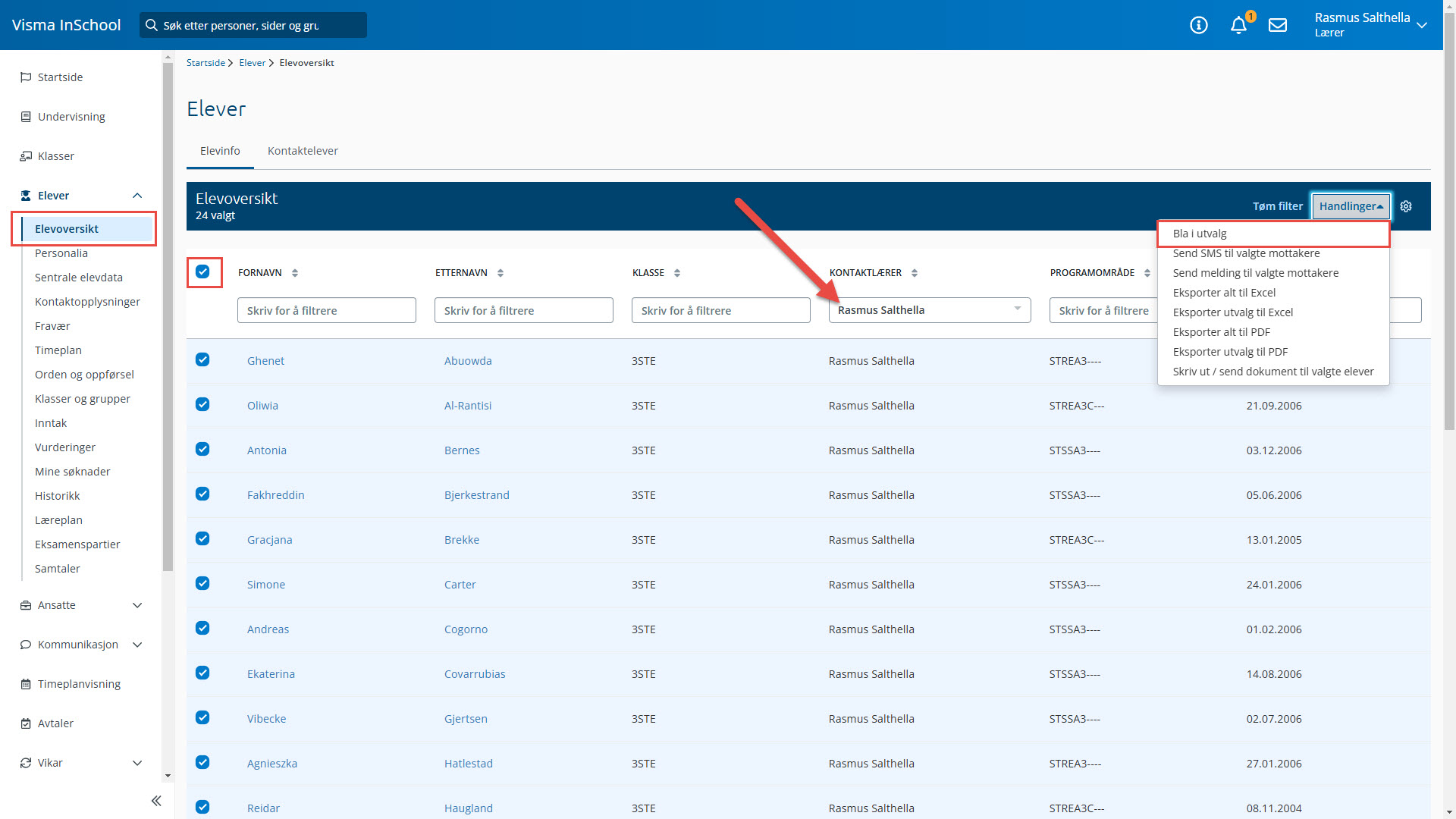Viewport: 1456px width, 819px height.
Task: Sort by Fornavn column arrows
Action: click(295, 273)
